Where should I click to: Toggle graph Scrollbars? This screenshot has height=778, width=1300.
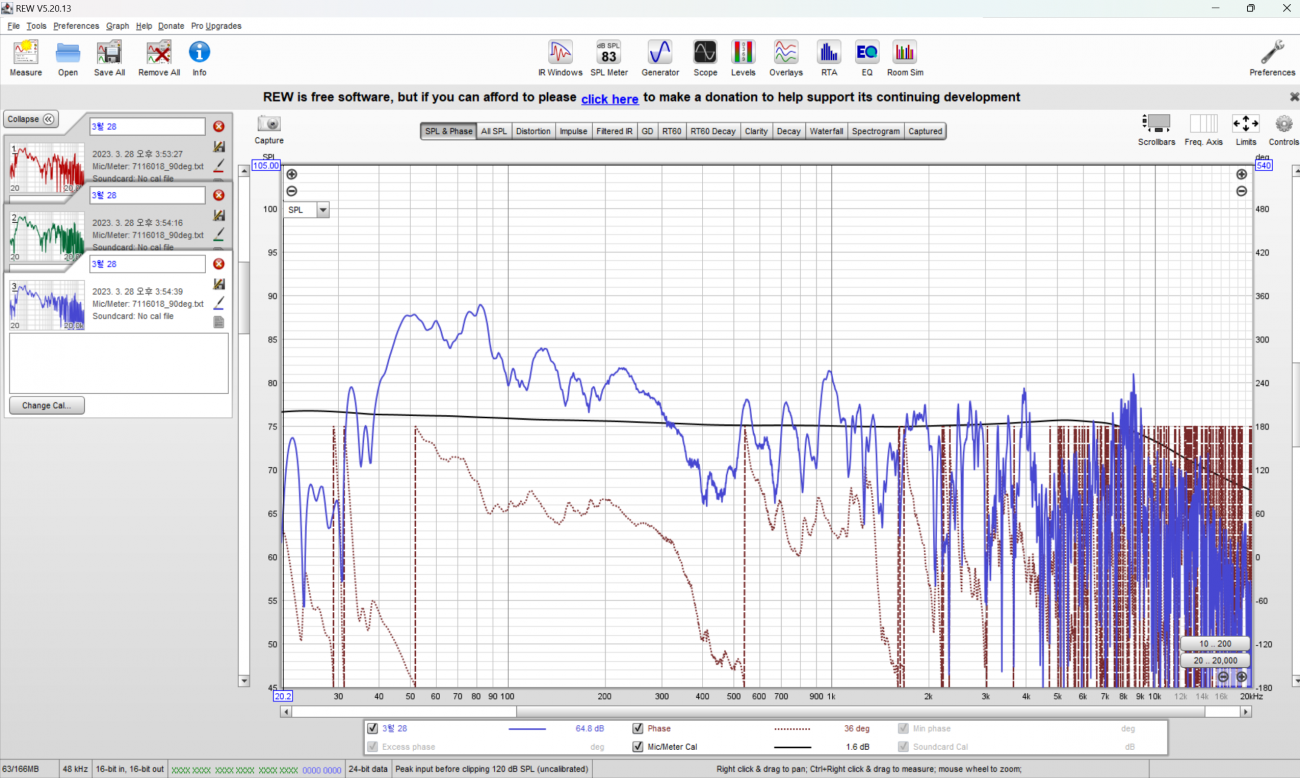coord(1157,130)
